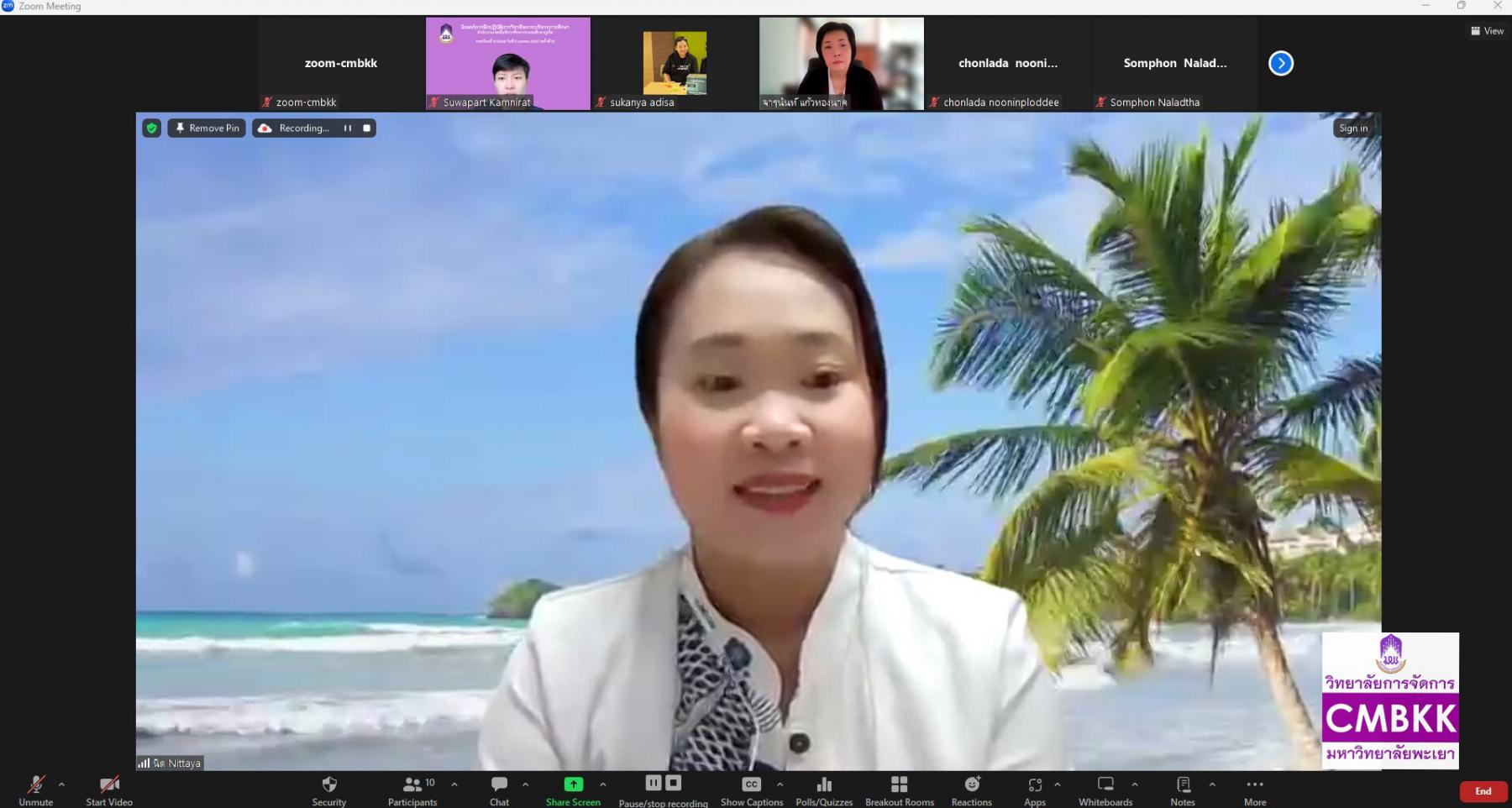The width and height of the screenshot is (1512, 808).
Task: Select the fourth participant tile with Thai name
Action: (842, 64)
